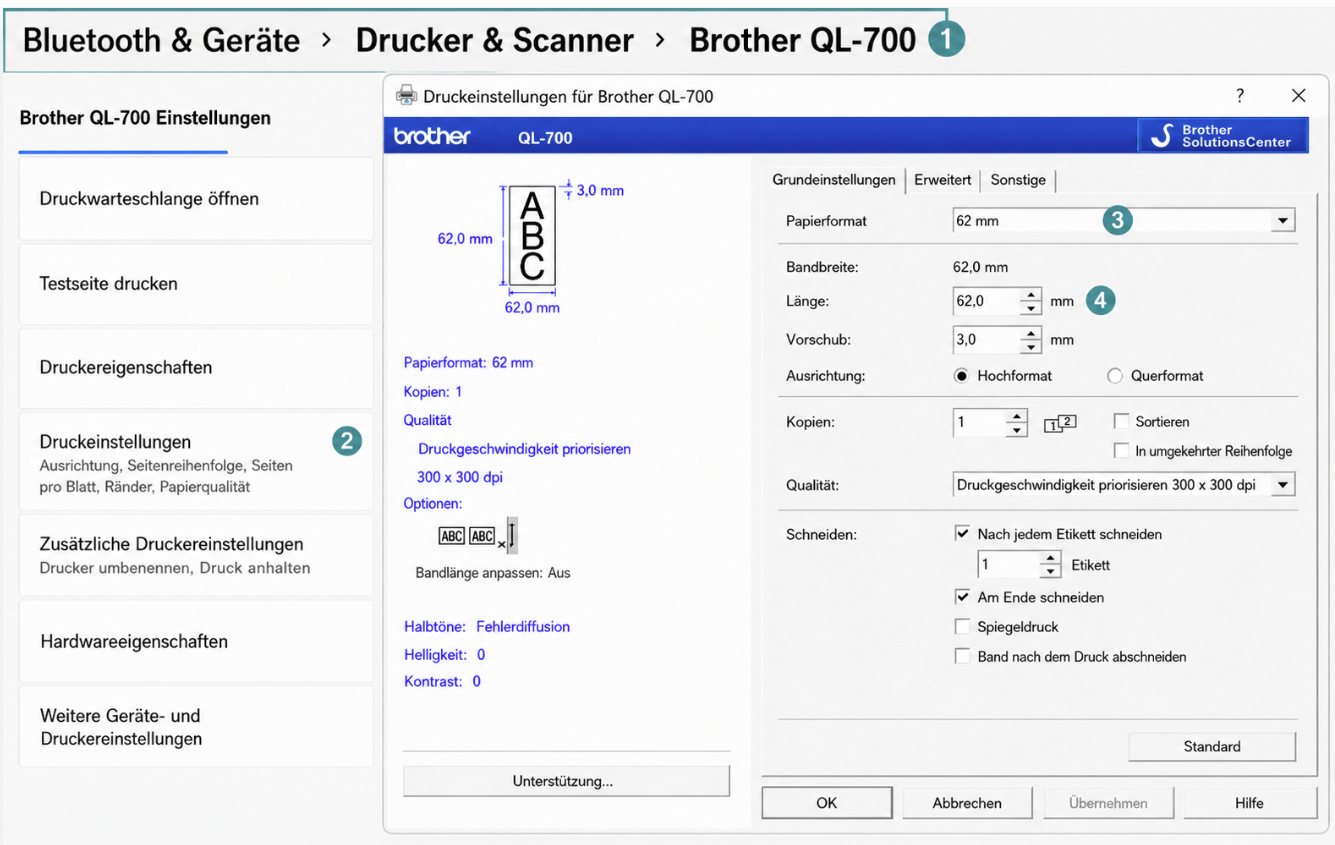The image size is (1335, 845).
Task: Increase the Länge value with up arrow
Action: point(1031,295)
